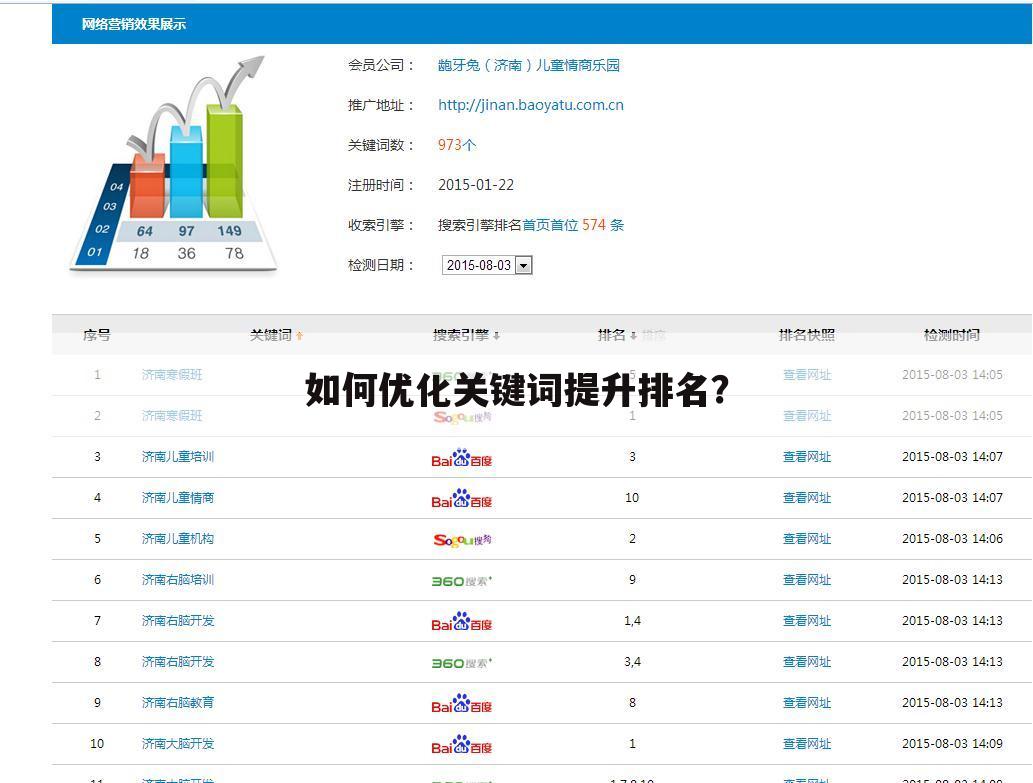Click the 排名快照 column header
This screenshot has height=783, width=1033.
(x=807, y=335)
